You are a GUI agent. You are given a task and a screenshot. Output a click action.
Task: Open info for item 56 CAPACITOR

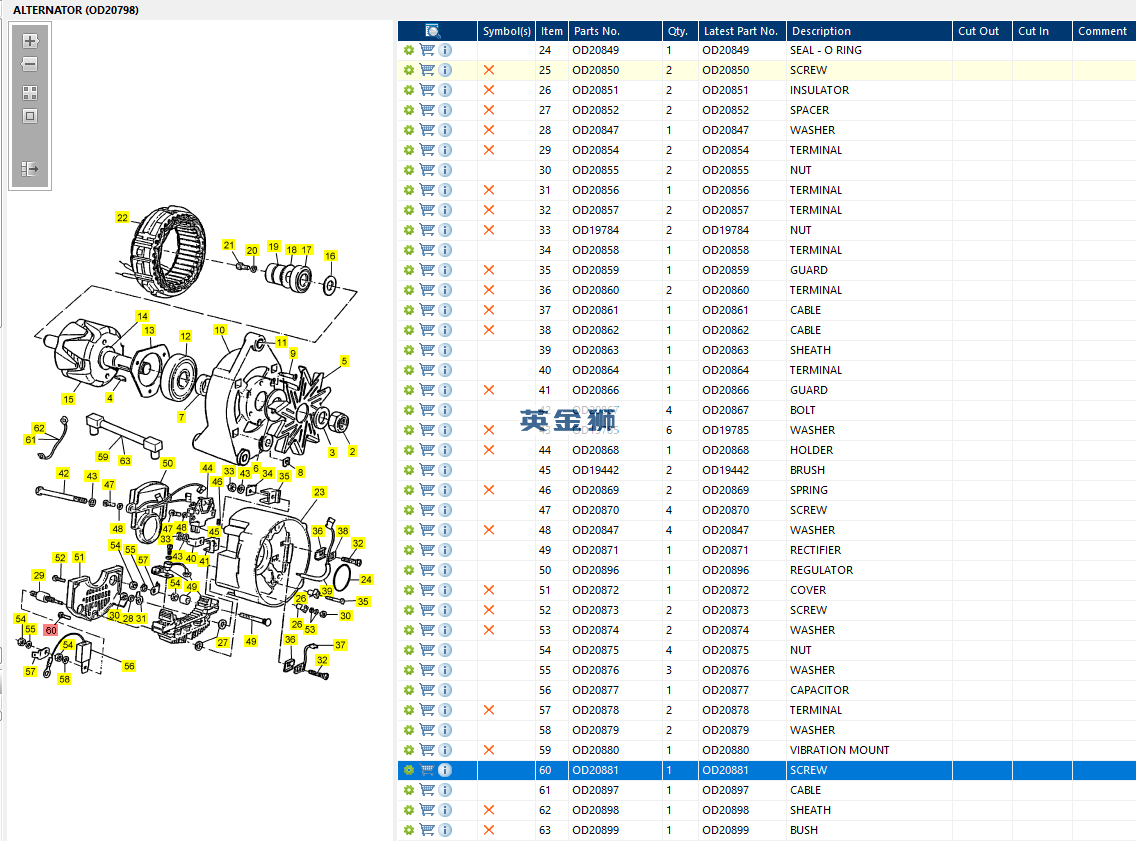[x=445, y=690]
